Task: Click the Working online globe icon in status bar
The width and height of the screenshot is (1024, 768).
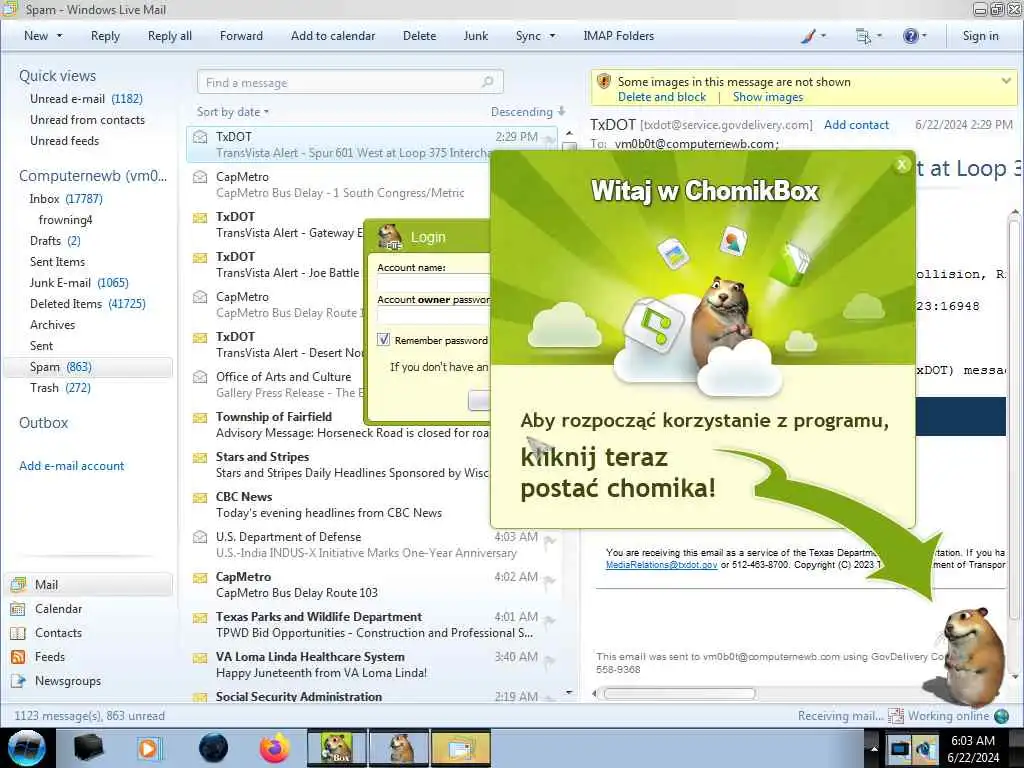Action: pos(1001,716)
